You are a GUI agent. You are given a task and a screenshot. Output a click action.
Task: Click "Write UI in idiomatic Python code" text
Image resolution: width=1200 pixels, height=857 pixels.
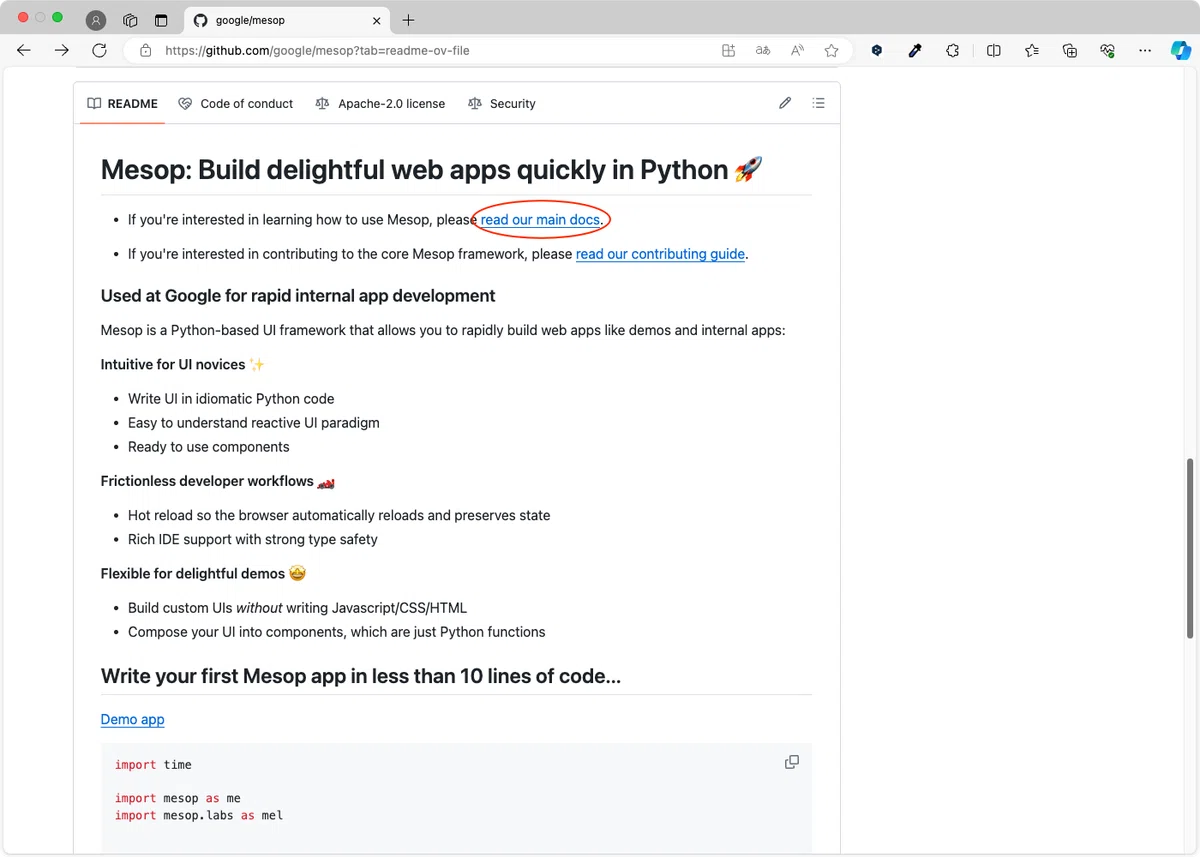[231, 398]
